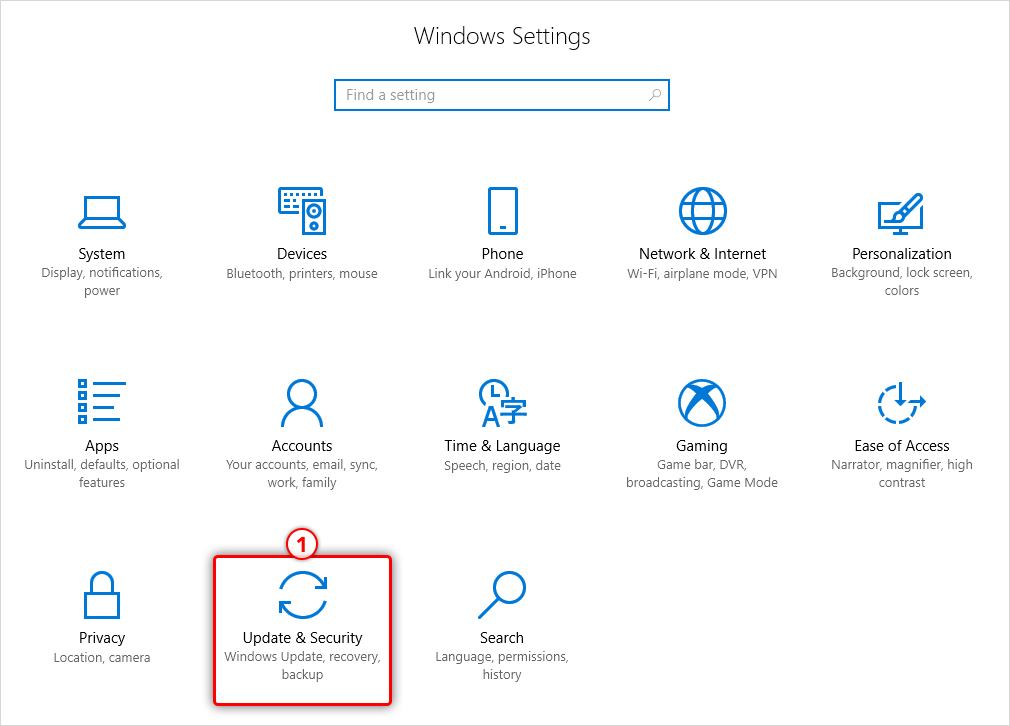Click the Phone icon
1010x726 pixels.
(x=502, y=211)
